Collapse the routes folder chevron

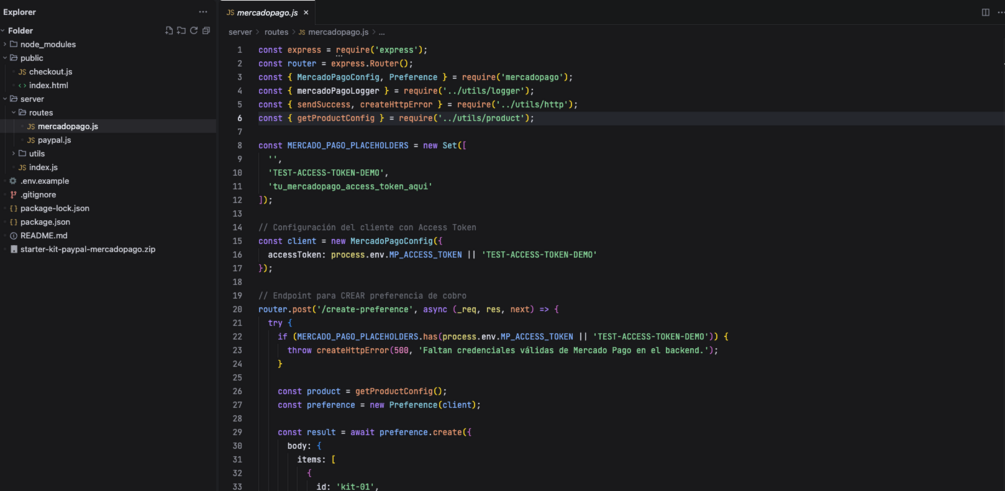click(x=14, y=113)
